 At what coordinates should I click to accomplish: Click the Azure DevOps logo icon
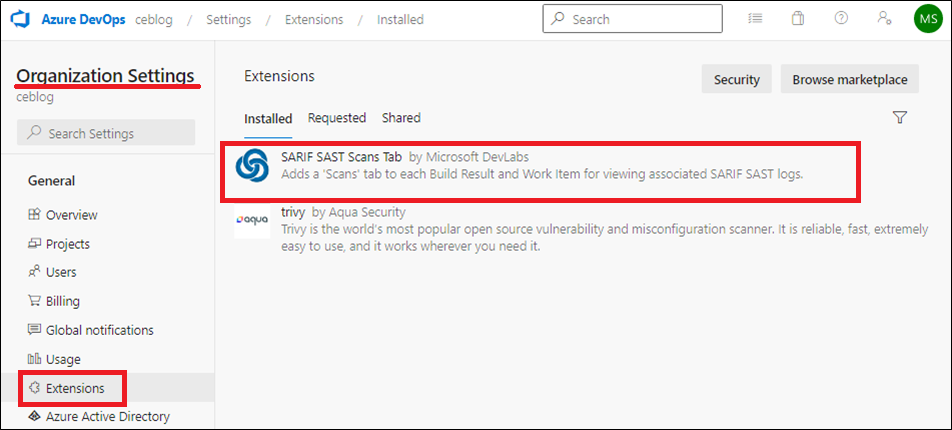tap(21, 19)
